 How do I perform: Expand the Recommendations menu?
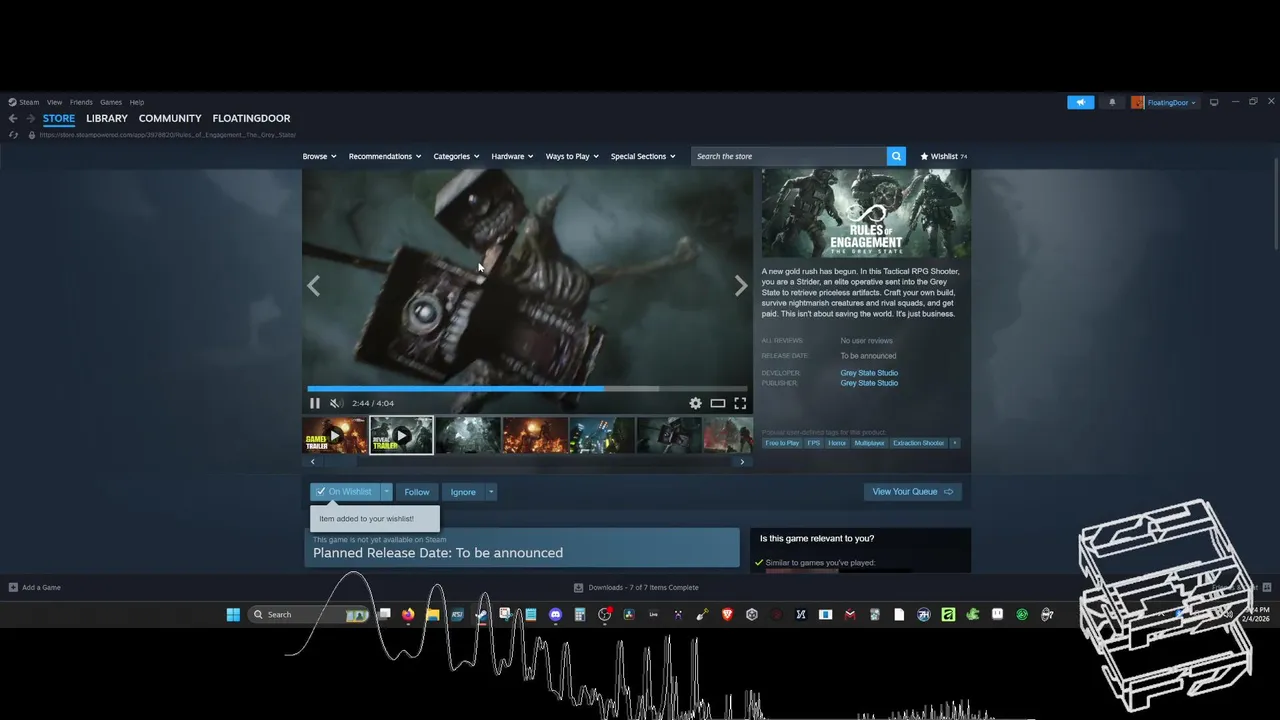point(385,156)
